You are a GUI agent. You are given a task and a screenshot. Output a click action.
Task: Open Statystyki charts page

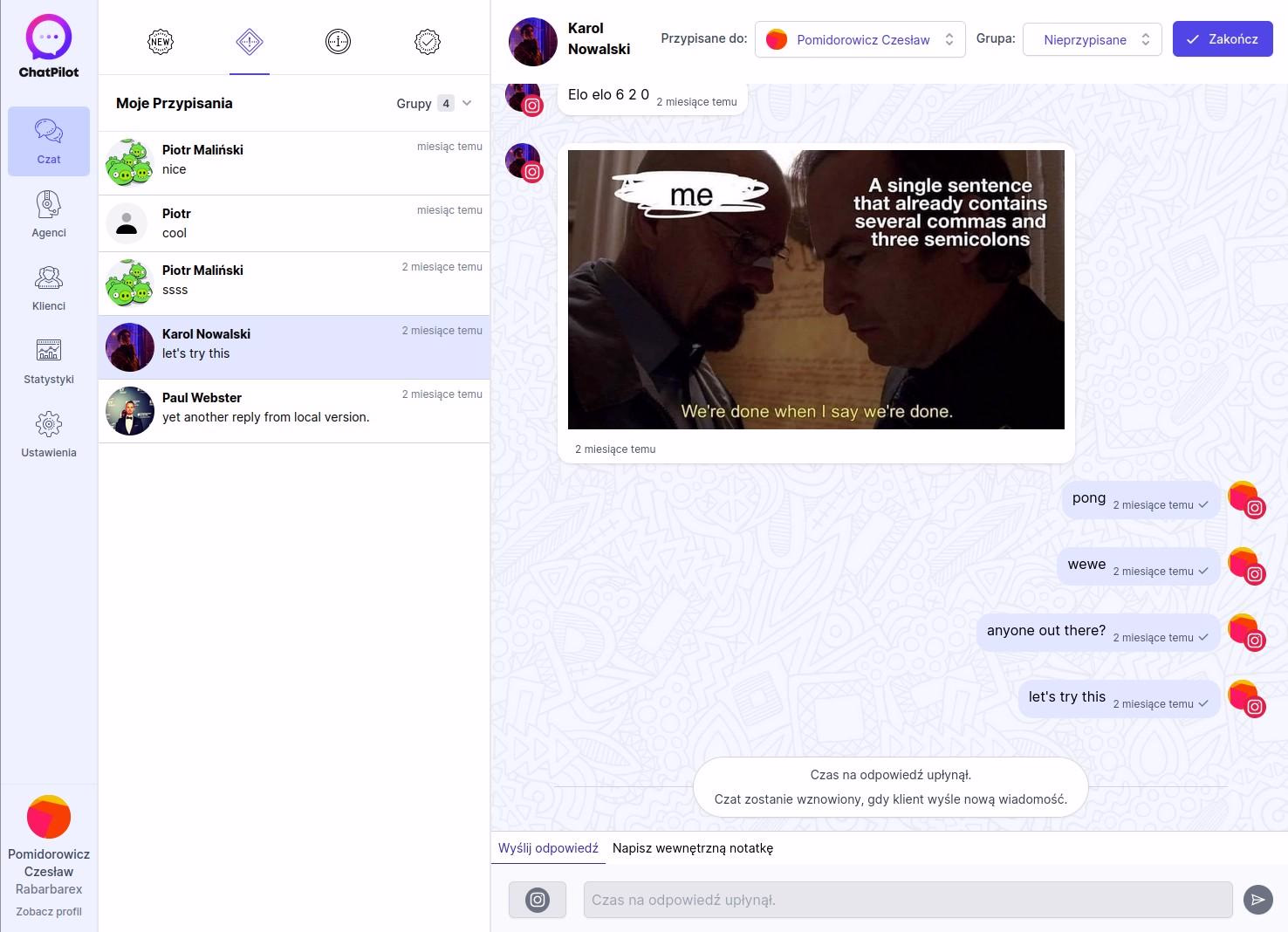(49, 361)
